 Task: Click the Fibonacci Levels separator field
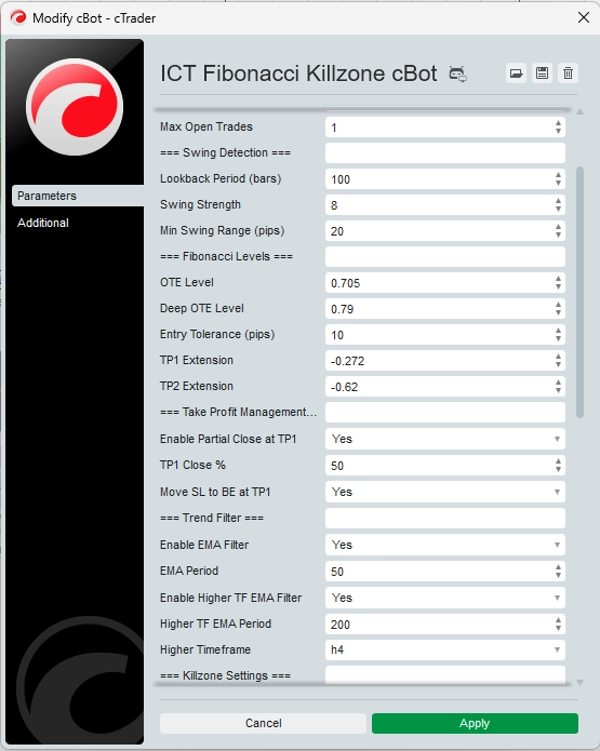point(445,257)
